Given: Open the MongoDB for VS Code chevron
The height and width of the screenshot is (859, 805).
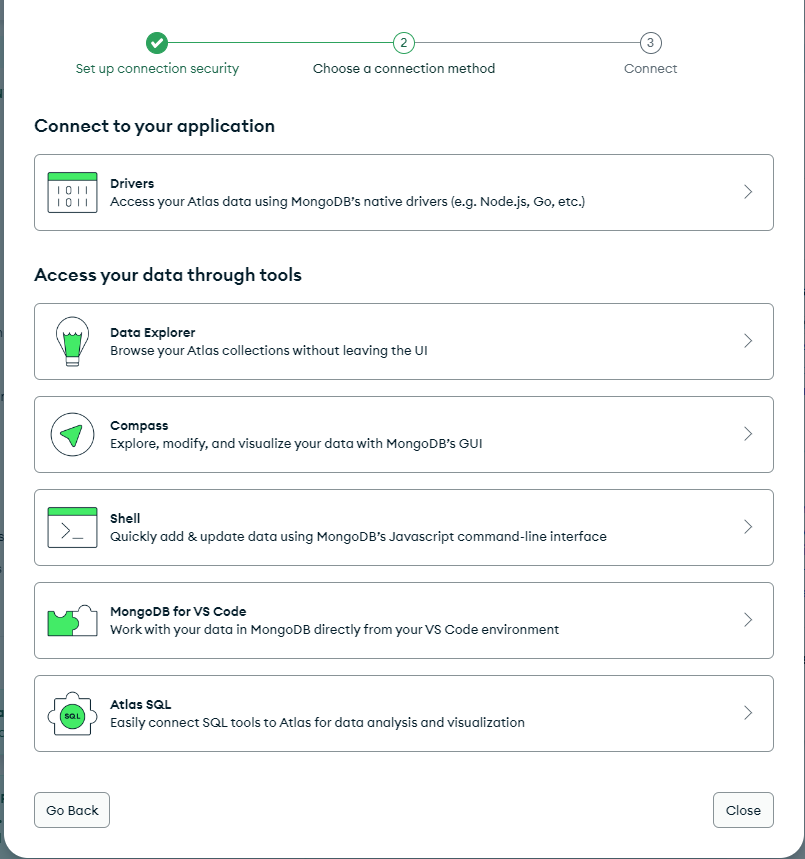Looking at the screenshot, I should pyautogui.click(x=748, y=620).
